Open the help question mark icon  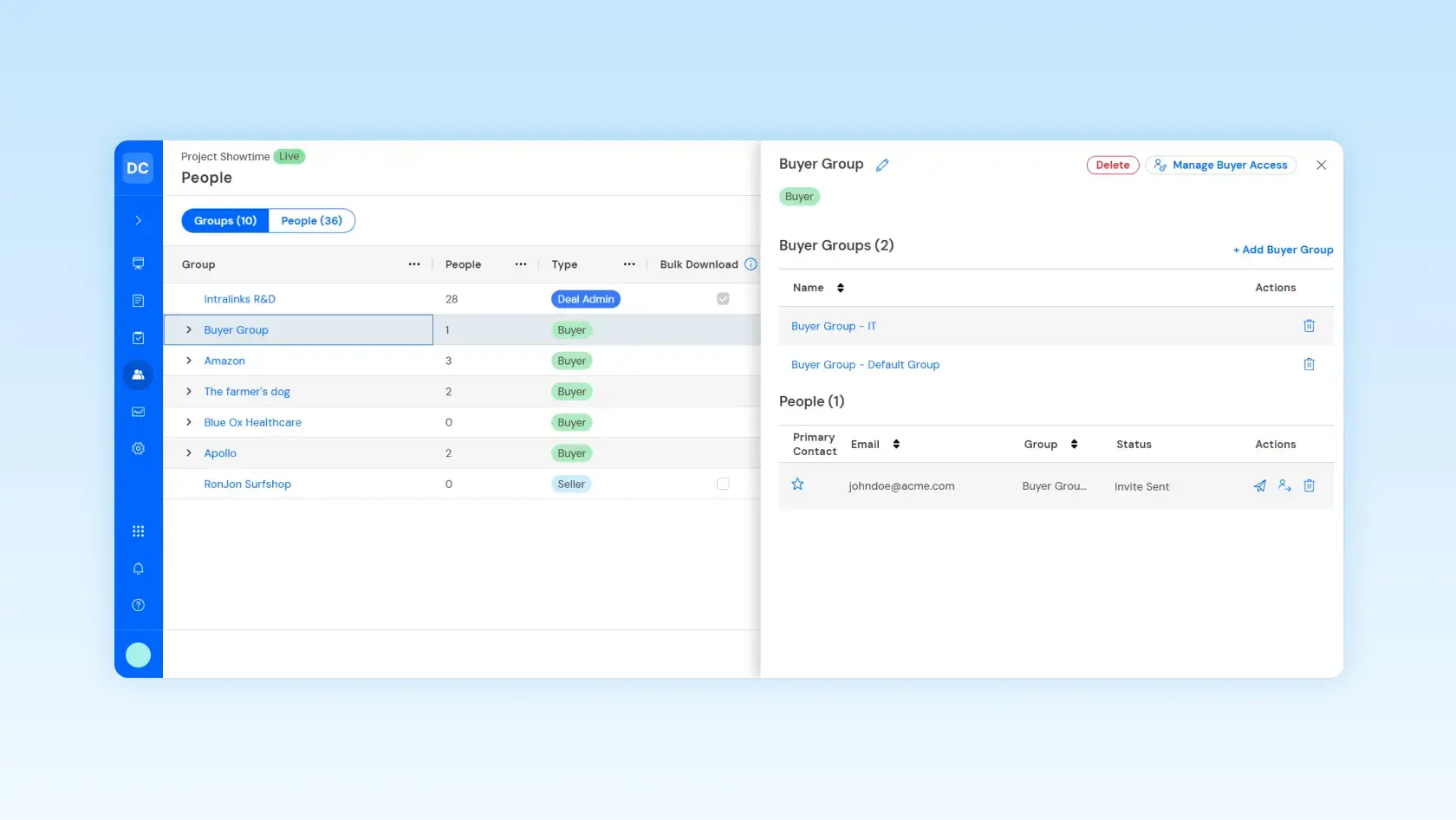pos(138,605)
